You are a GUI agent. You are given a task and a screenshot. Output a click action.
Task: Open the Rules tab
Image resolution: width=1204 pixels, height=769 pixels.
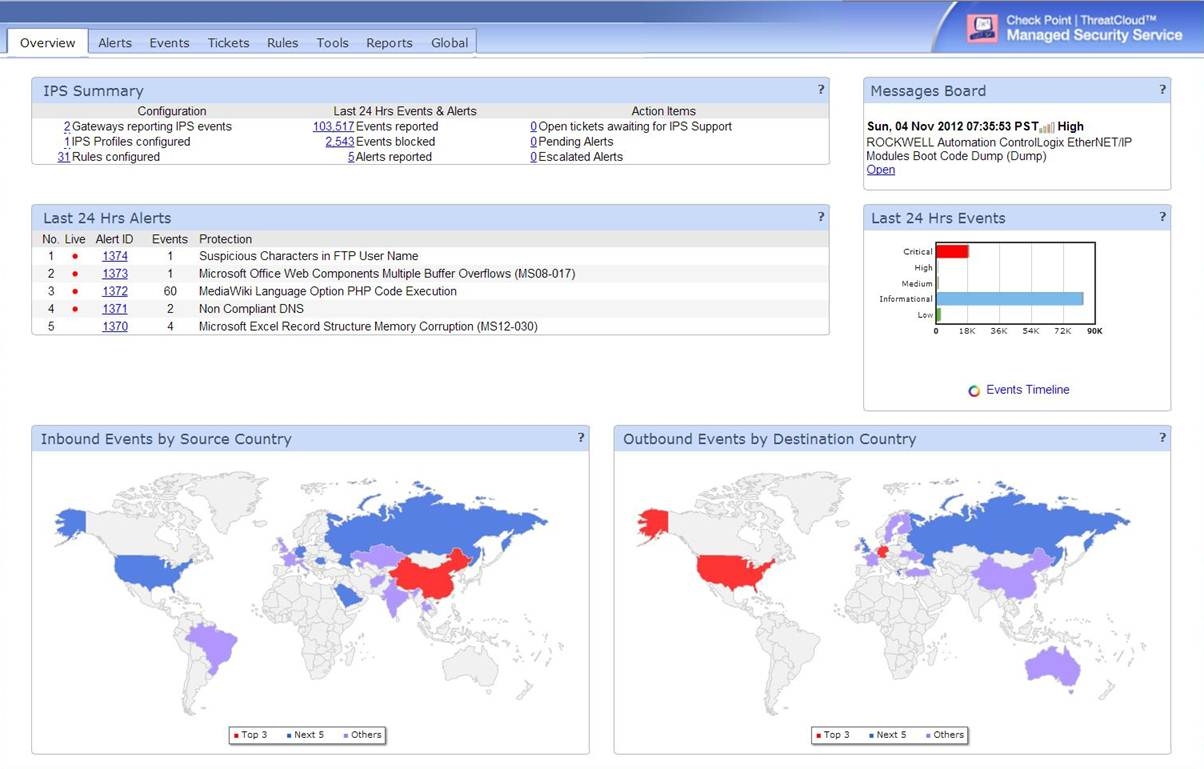(283, 43)
